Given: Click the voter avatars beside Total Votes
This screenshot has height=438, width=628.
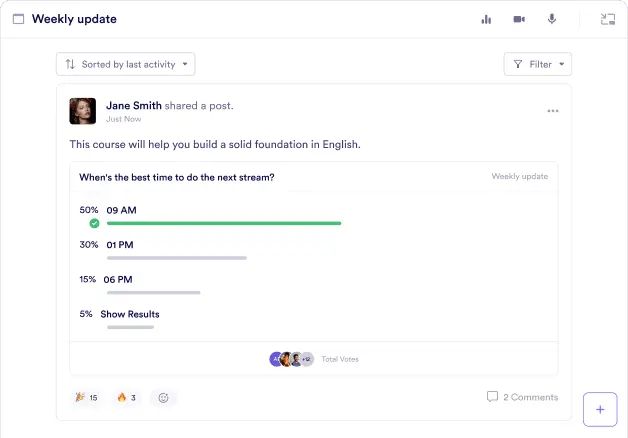Looking at the screenshot, I should pos(291,359).
